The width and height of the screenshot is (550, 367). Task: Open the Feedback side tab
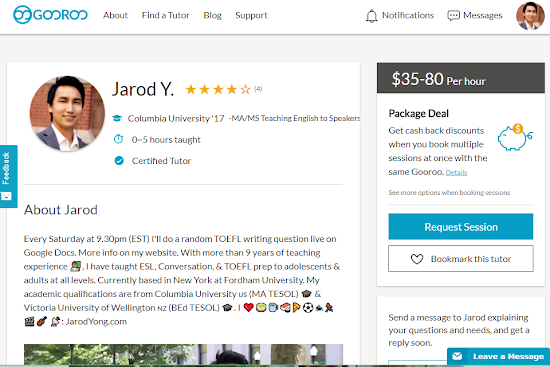click(8, 176)
